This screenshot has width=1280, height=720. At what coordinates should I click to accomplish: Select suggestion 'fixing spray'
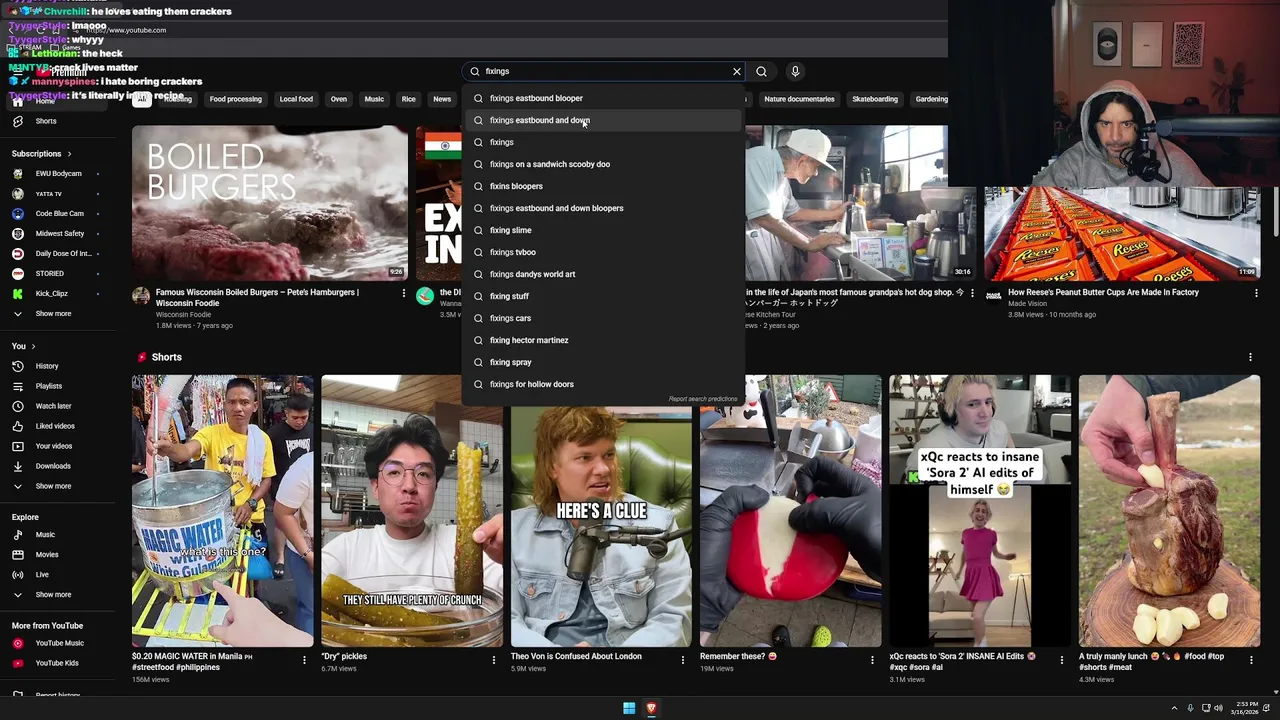tap(603, 362)
